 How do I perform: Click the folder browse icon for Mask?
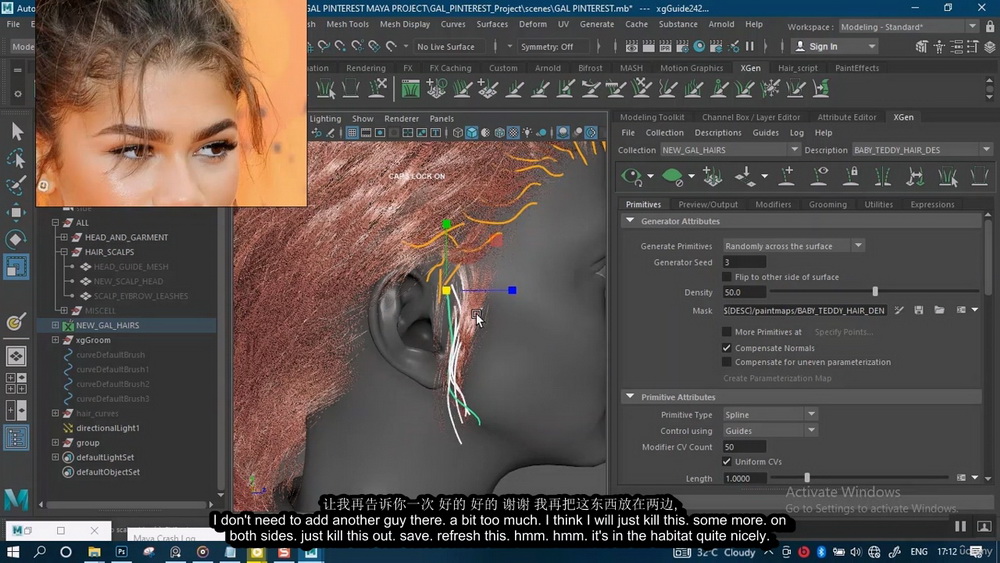click(939, 310)
